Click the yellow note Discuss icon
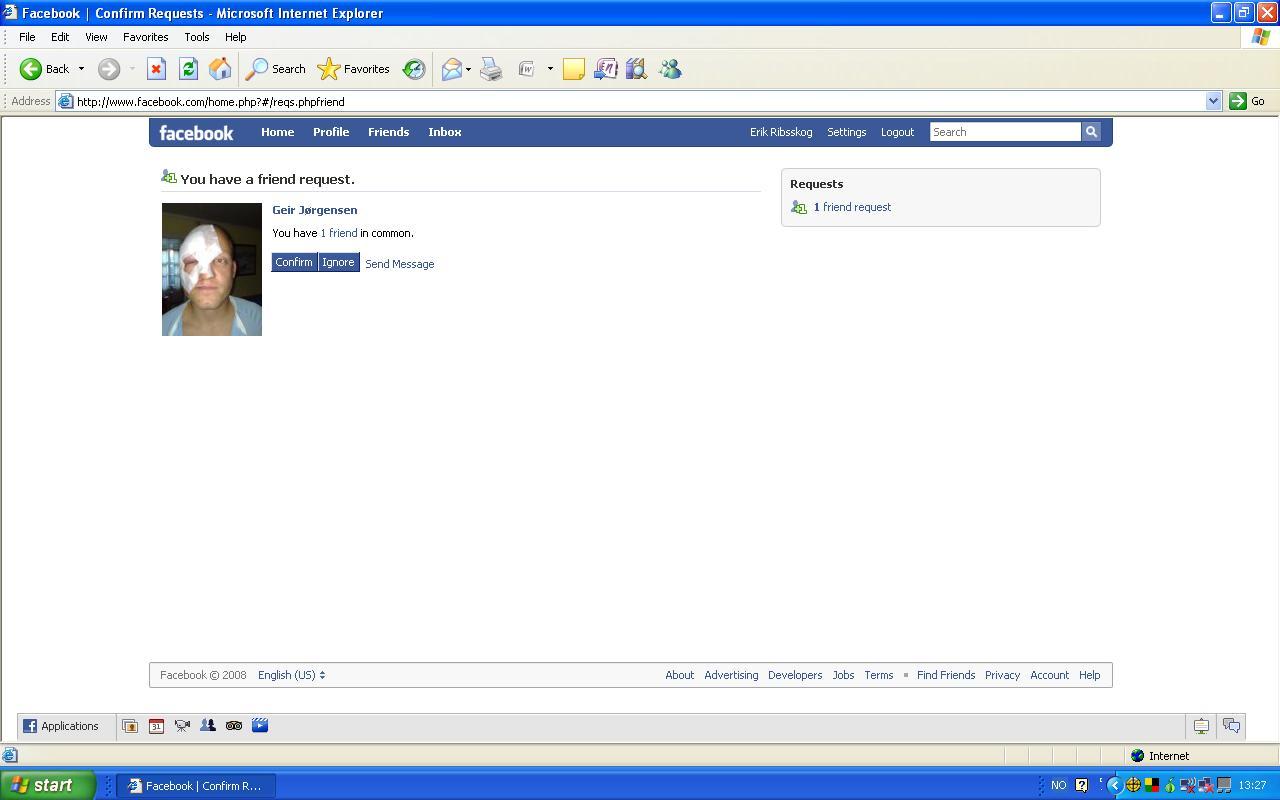This screenshot has width=1280, height=800. click(574, 69)
